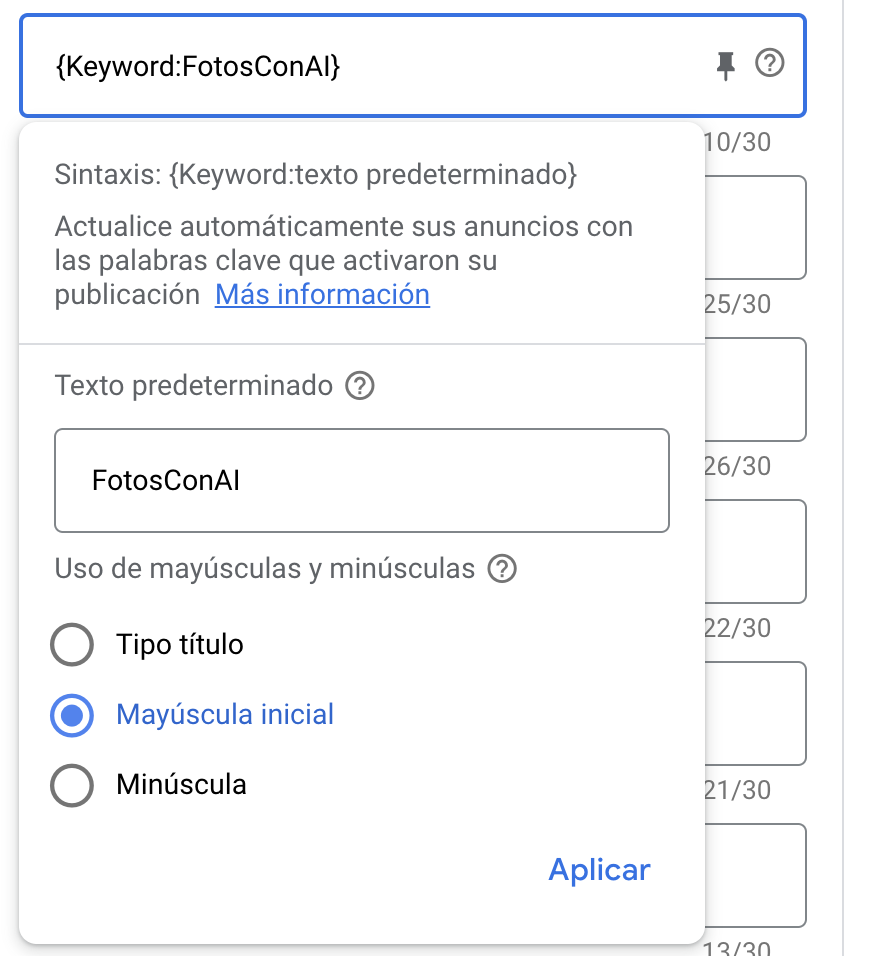The height and width of the screenshot is (956, 886).
Task: Focus the headline box above the 22/30 counter
Action: coord(756,552)
